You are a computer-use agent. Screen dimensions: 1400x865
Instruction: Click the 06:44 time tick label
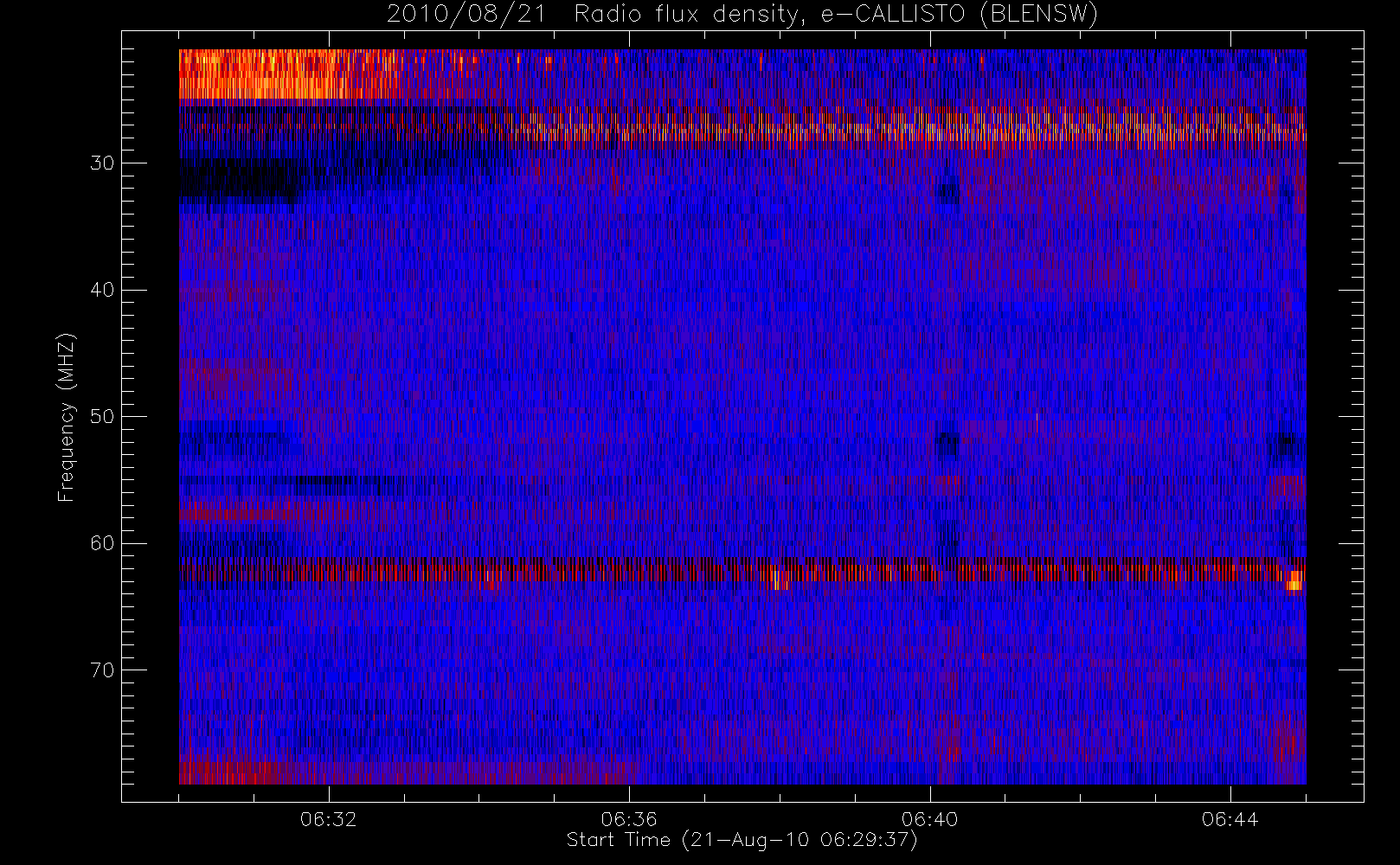pos(1230,819)
